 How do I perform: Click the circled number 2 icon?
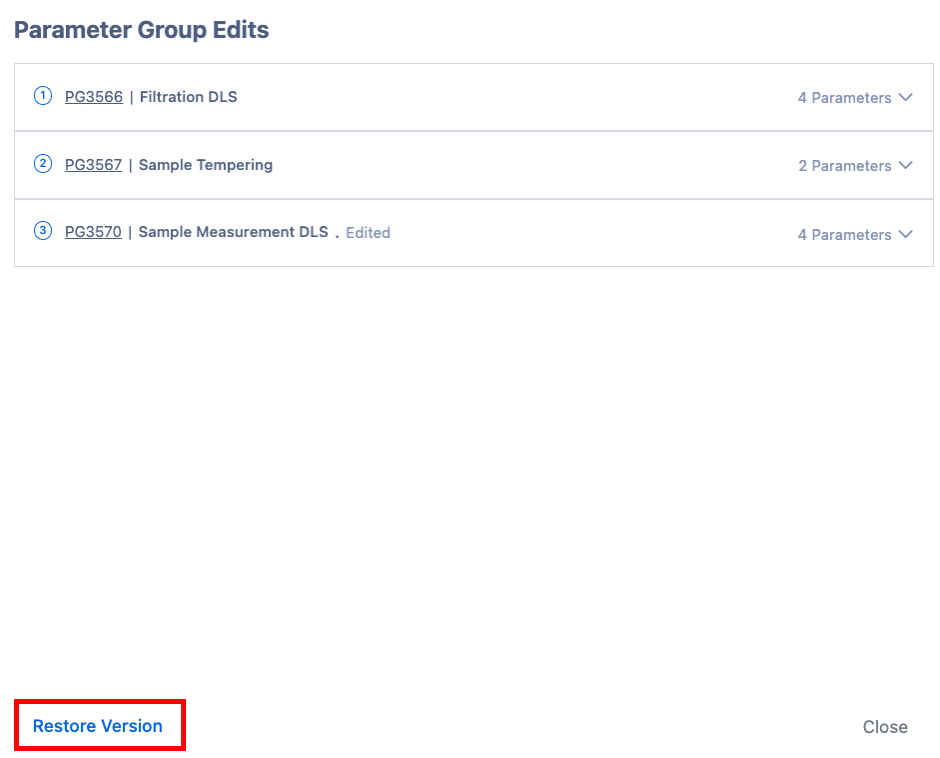(x=43, y=164)
